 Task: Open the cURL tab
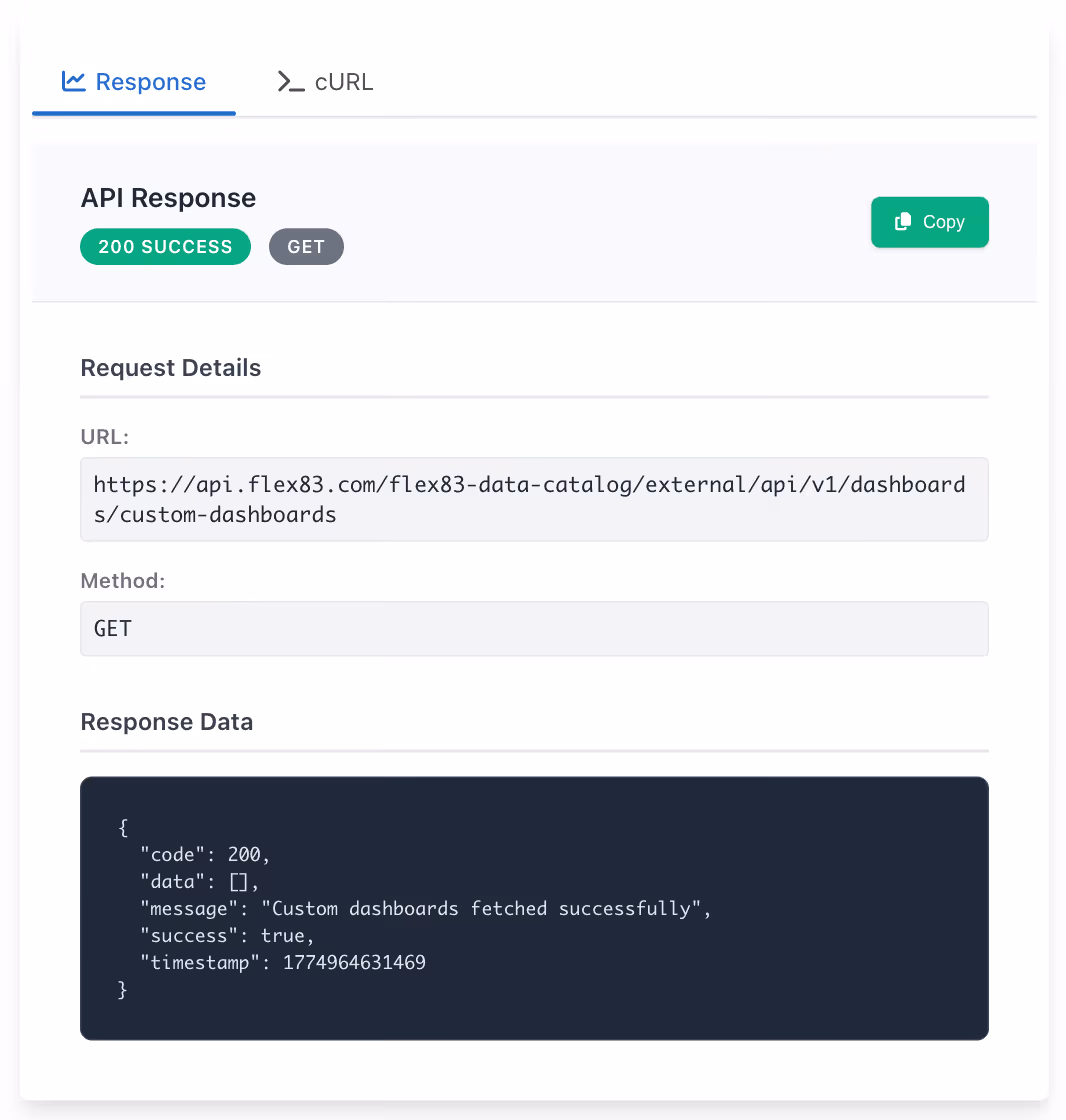pos(325,82)
